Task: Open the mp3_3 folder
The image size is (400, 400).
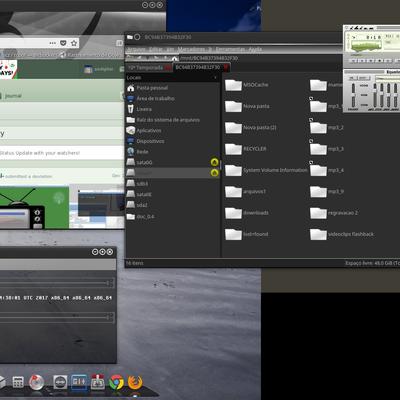Action: point(327,149)
